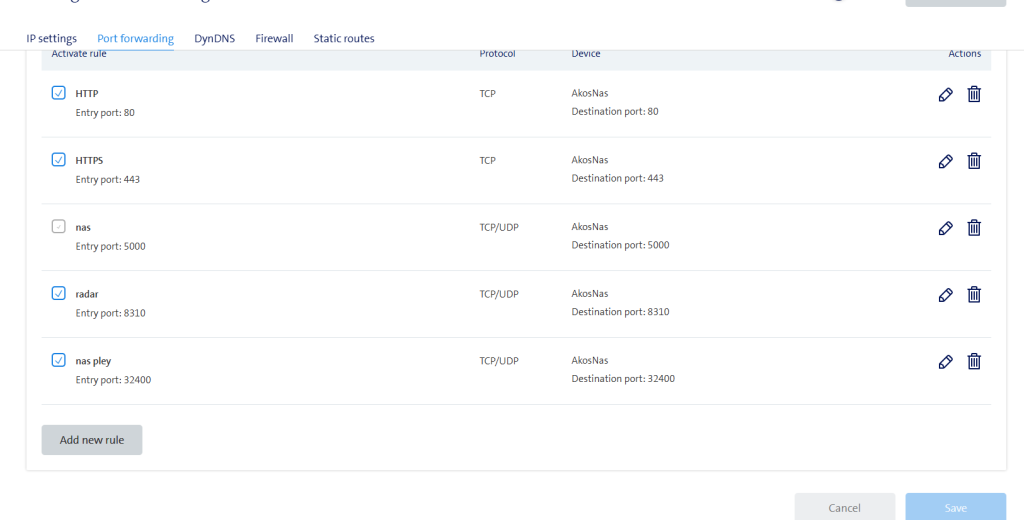The width and height of the screenshot is (1024, 520).
Task: Edit the HTTP forwarding rule
Action: [x=945, y=94]
